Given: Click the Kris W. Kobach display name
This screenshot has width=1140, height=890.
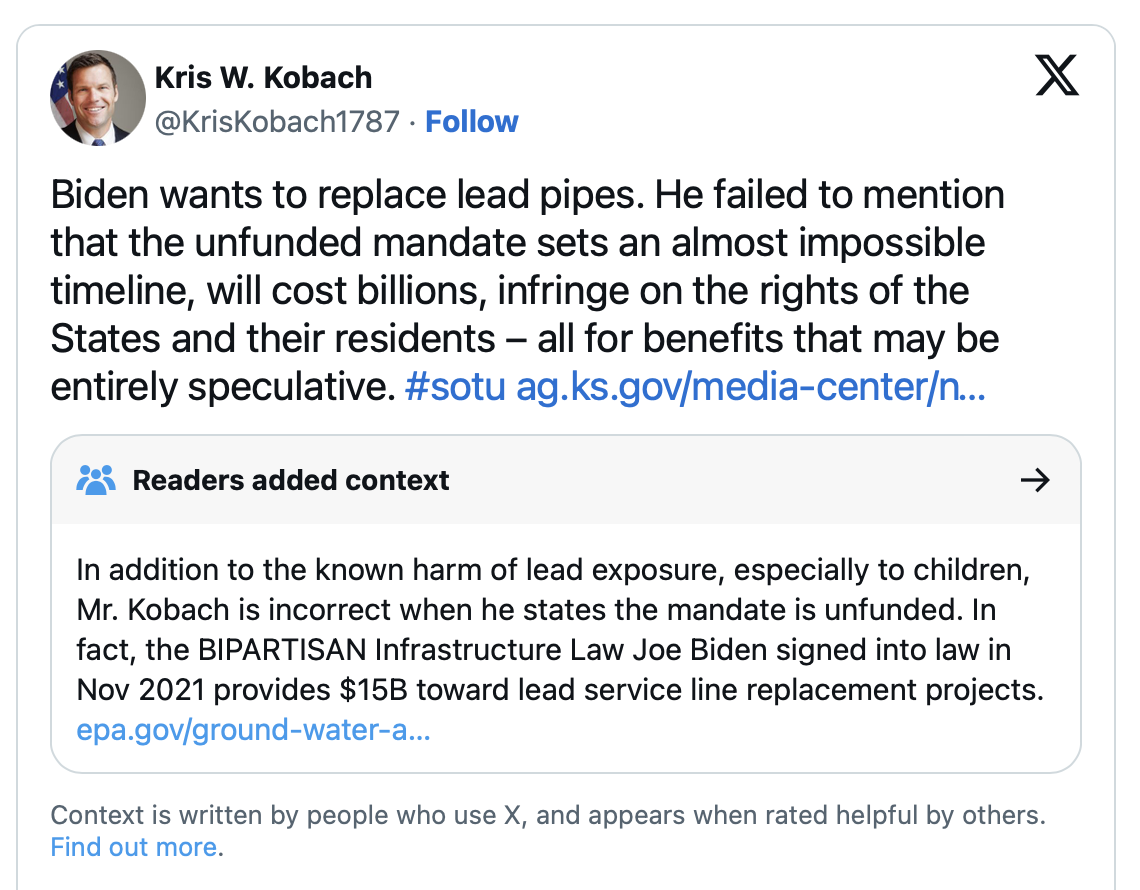Looking at the screenshot, I should [x=263, y=77].
